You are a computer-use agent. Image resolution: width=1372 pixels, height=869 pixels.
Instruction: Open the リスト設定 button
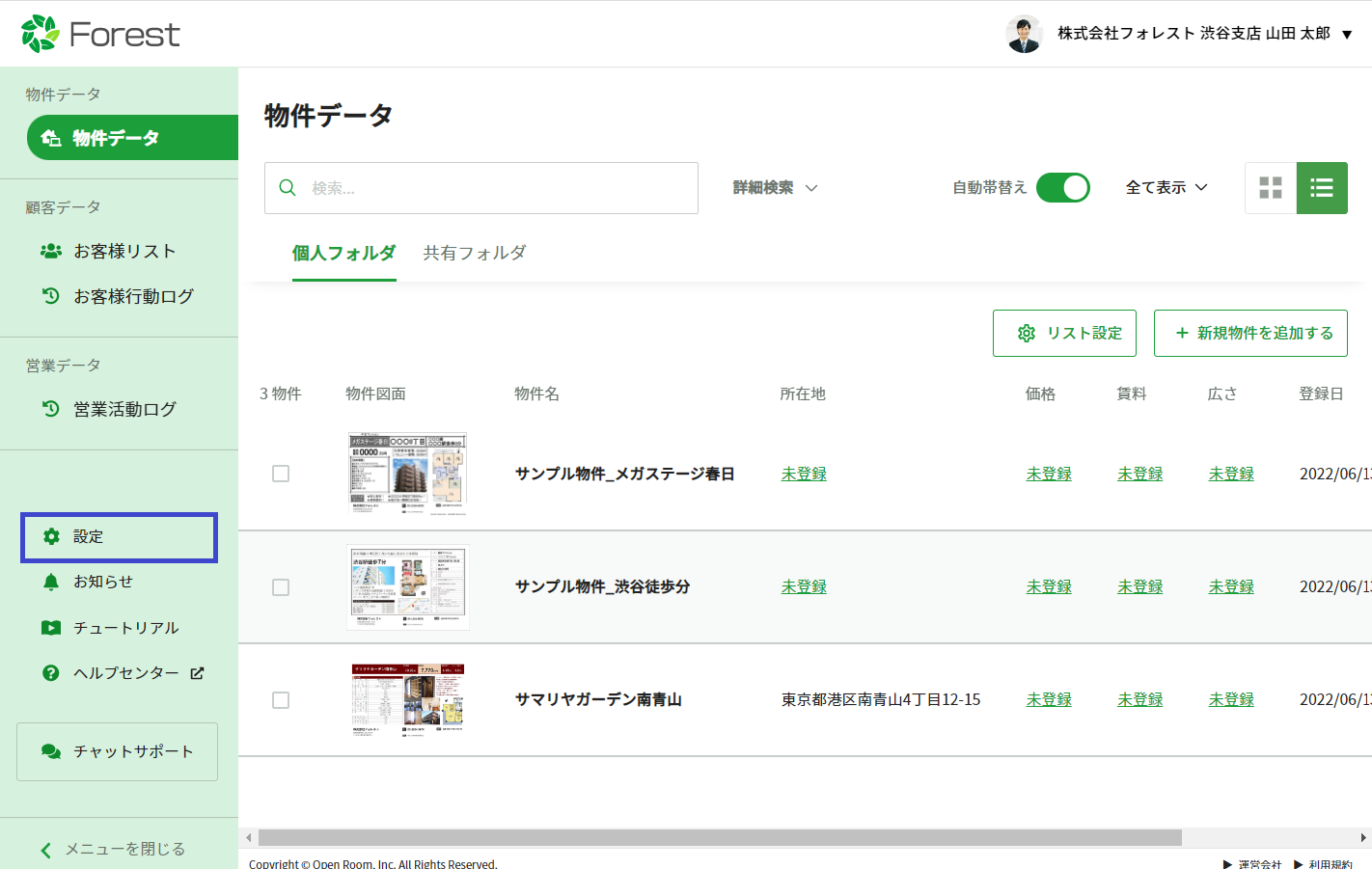point(1064,333)
